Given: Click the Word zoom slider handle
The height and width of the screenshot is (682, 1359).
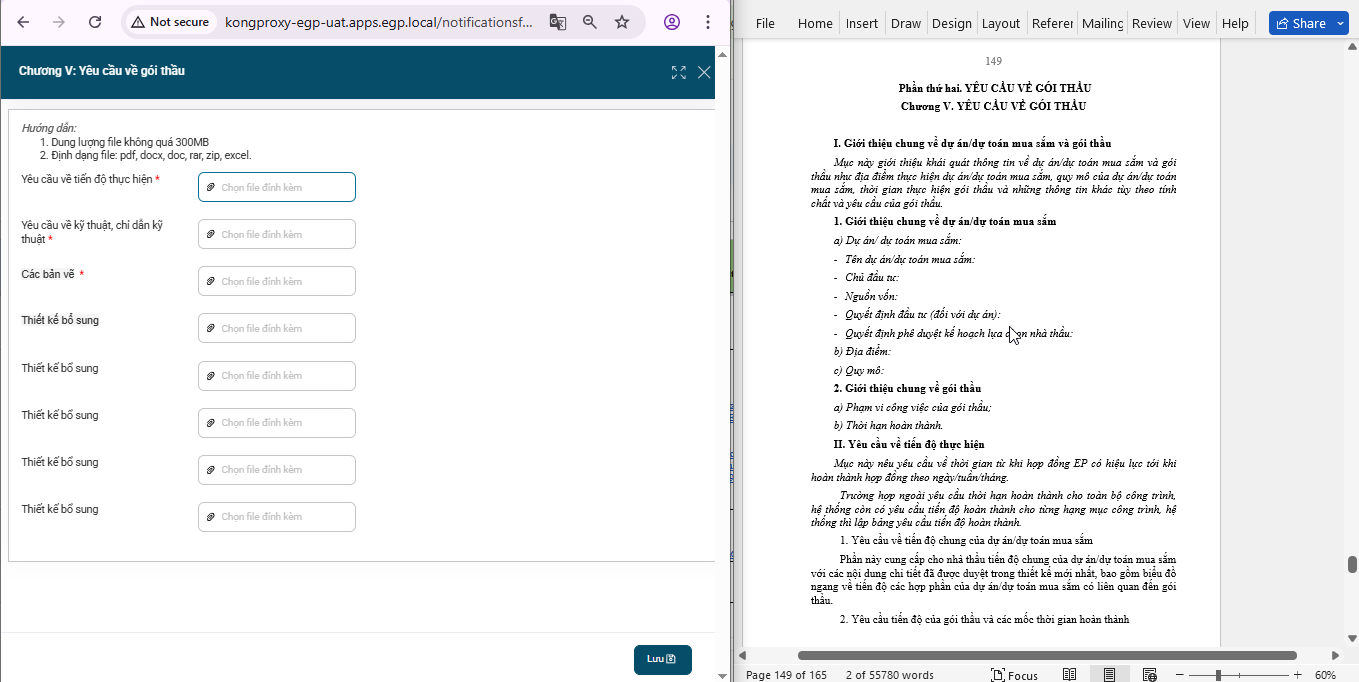Looking at the screenshot, I should coord(1218,675).
